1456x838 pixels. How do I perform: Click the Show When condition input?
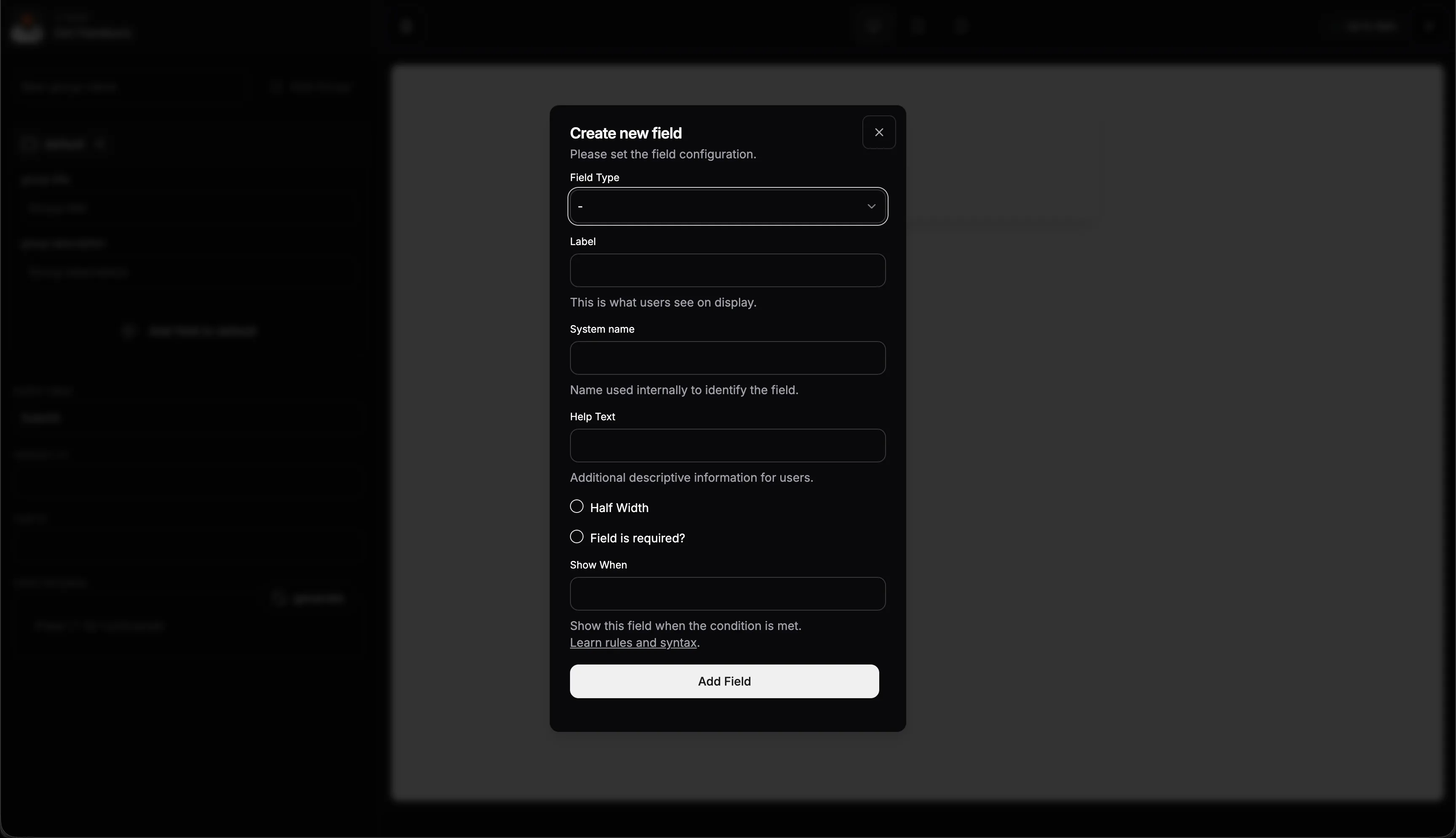pos(727,594)
